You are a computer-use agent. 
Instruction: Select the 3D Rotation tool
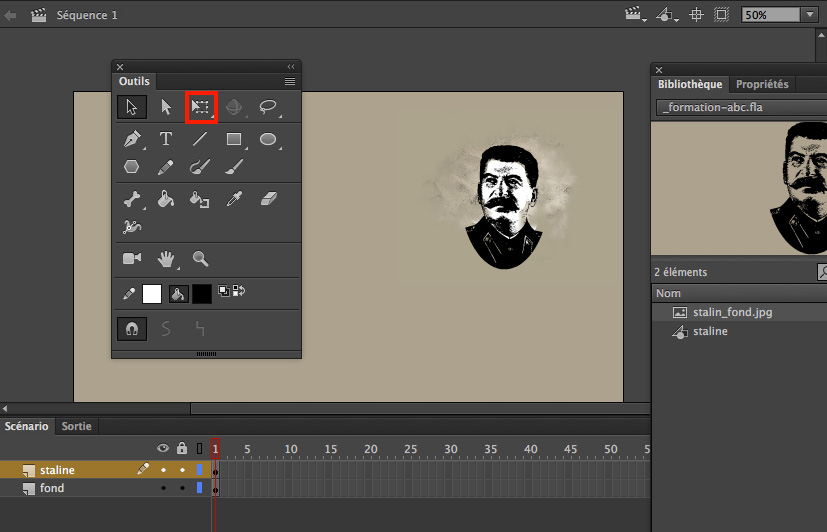tap(234, 107)
